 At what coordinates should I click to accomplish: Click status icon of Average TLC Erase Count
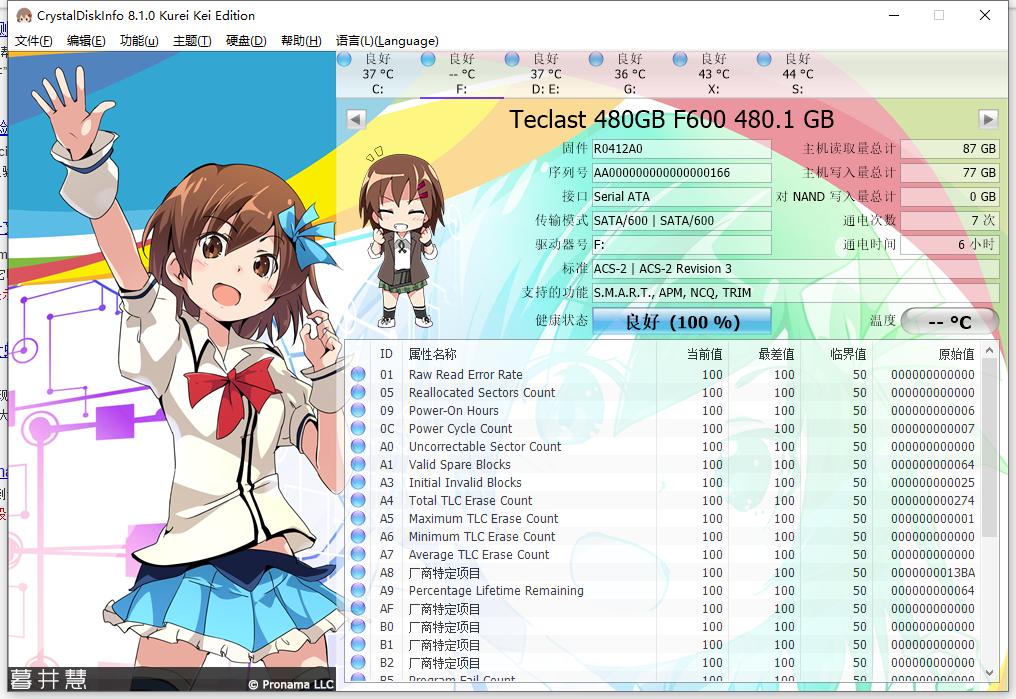(x=358, y=554)
